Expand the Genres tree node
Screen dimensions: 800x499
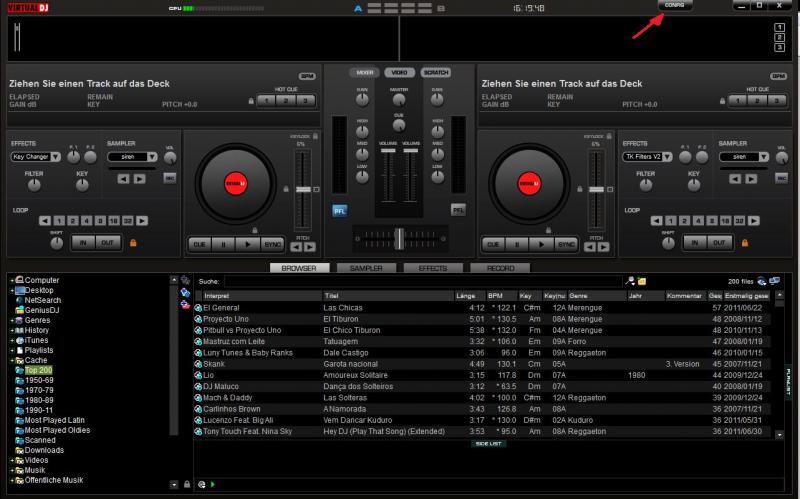point(12,320)
